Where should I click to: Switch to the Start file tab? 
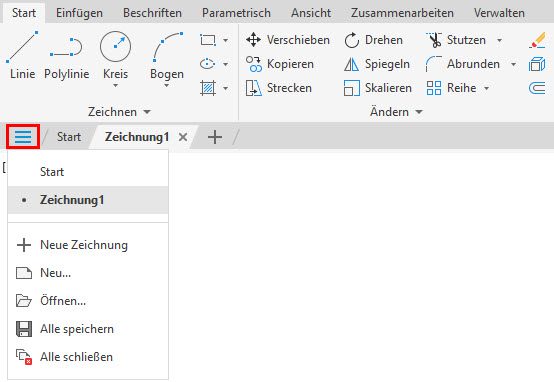tap(69, 137)
